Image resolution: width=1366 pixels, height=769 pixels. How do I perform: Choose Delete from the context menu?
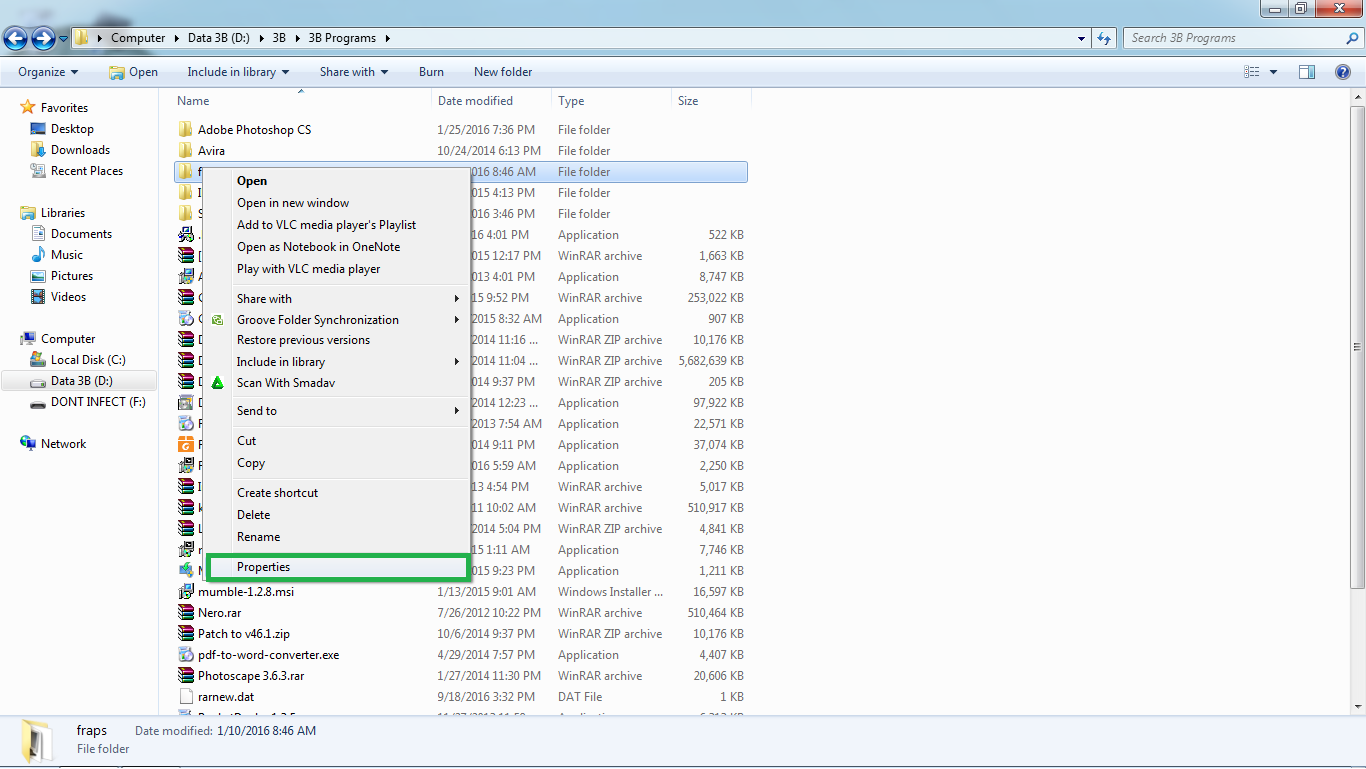tap(338, 515)
